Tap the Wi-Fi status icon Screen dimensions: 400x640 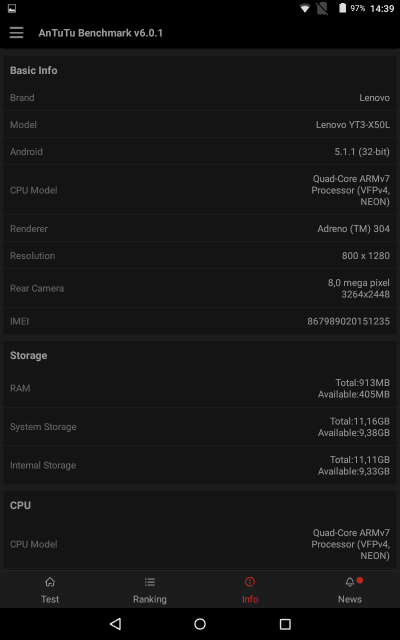(x=304, y=8)
